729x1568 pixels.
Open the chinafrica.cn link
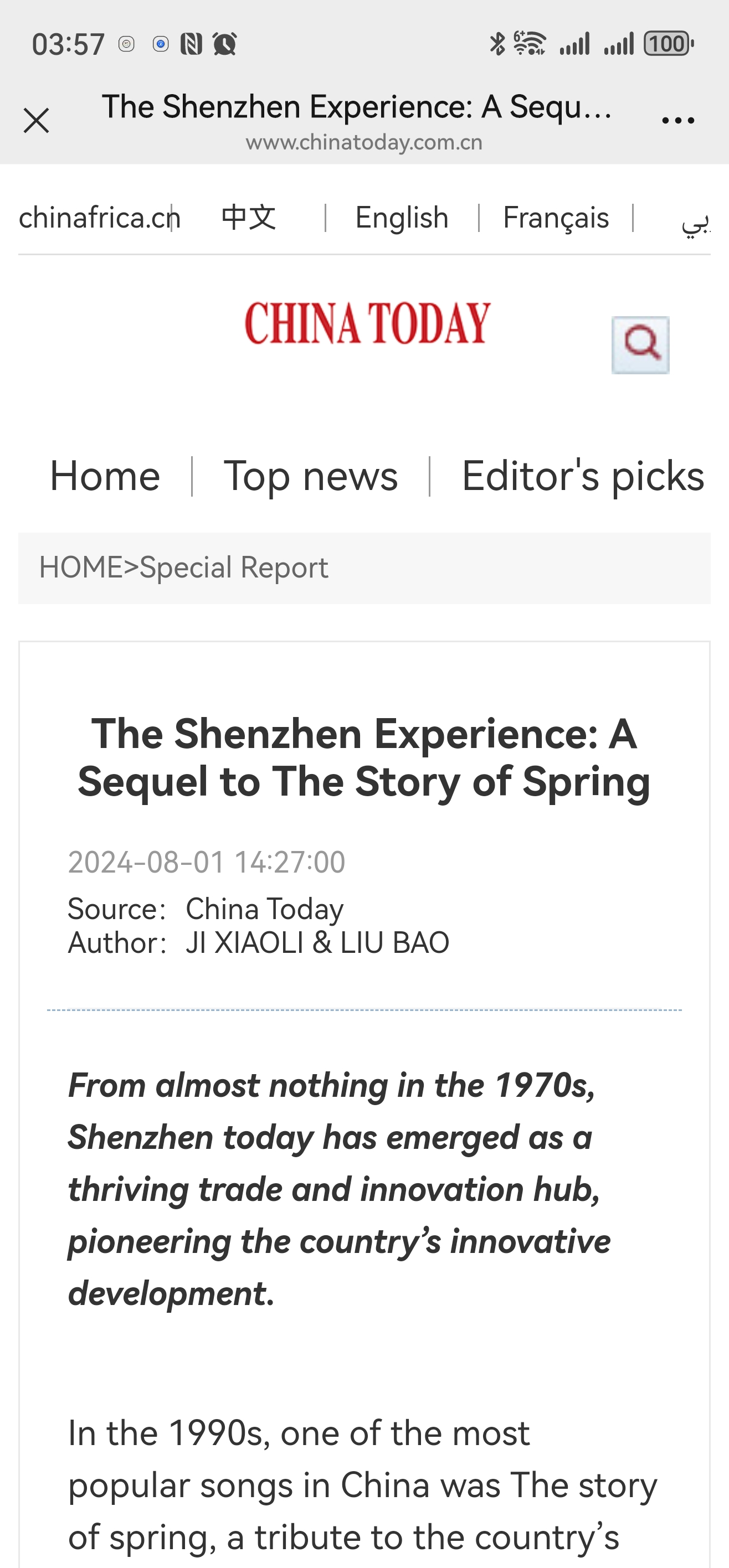pos(99,218)
